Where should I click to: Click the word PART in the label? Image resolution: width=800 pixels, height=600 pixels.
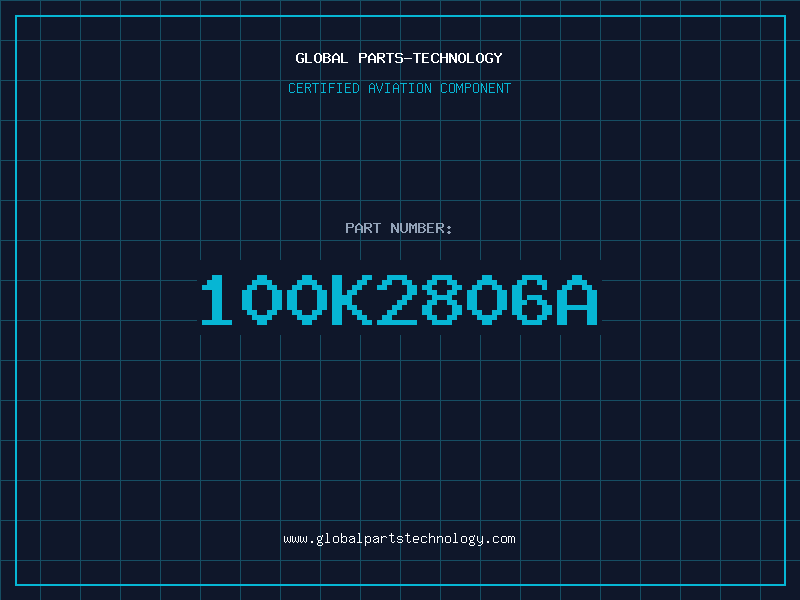[363, 228]
